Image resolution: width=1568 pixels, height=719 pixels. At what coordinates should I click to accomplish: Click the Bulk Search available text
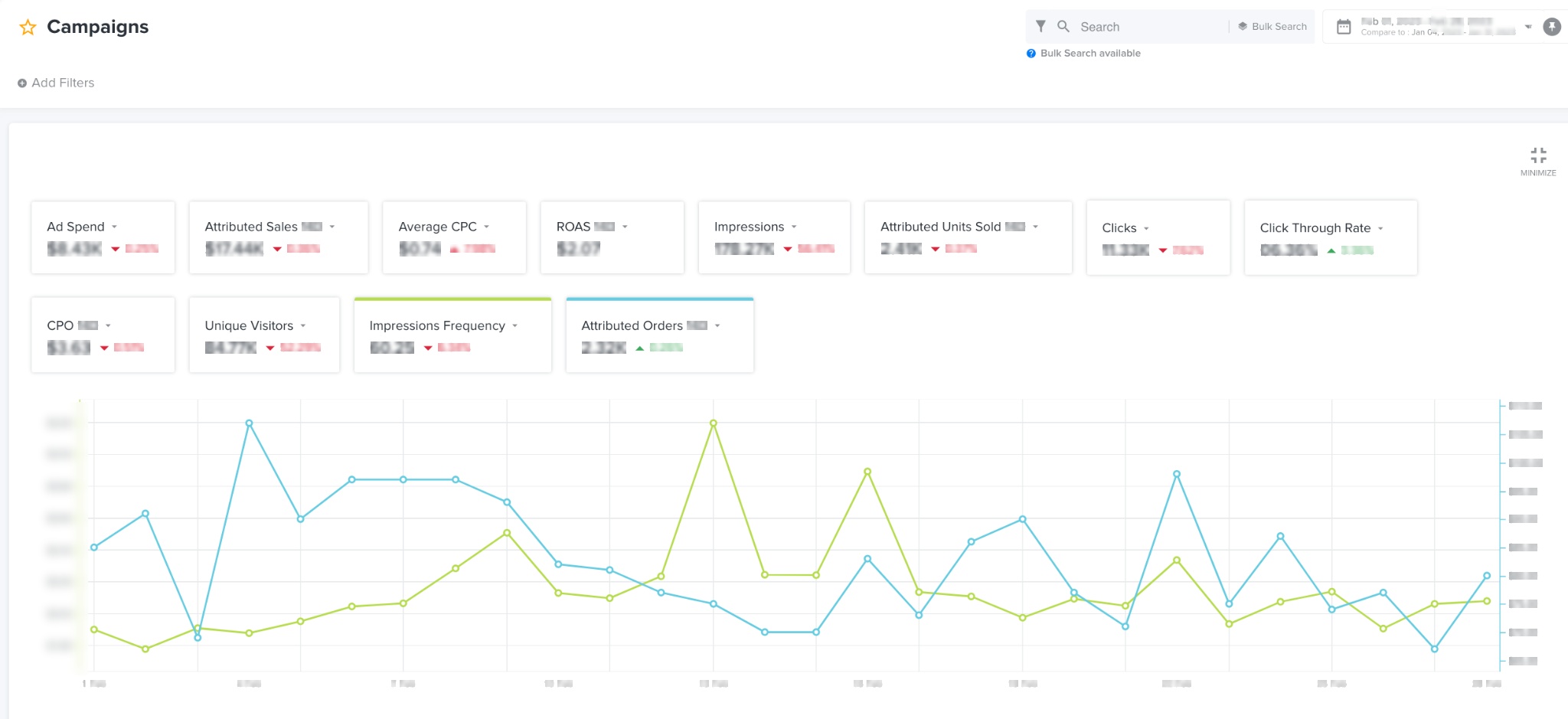[x=1090, y=54]
